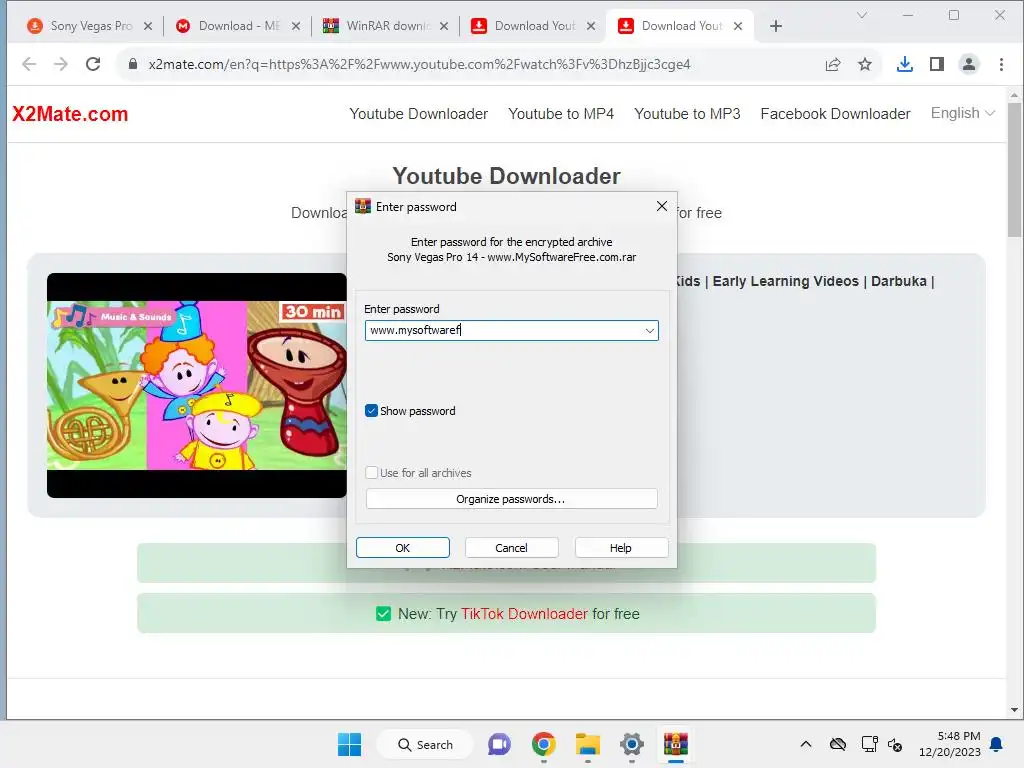This screenshot has width=1024, height=768.
Task: Open the chat app in taskbar
Action: coord(500,744)
